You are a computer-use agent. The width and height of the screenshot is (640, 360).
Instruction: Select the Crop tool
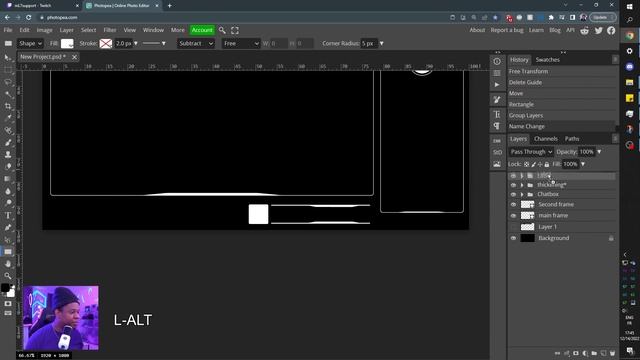click(8, 106)
